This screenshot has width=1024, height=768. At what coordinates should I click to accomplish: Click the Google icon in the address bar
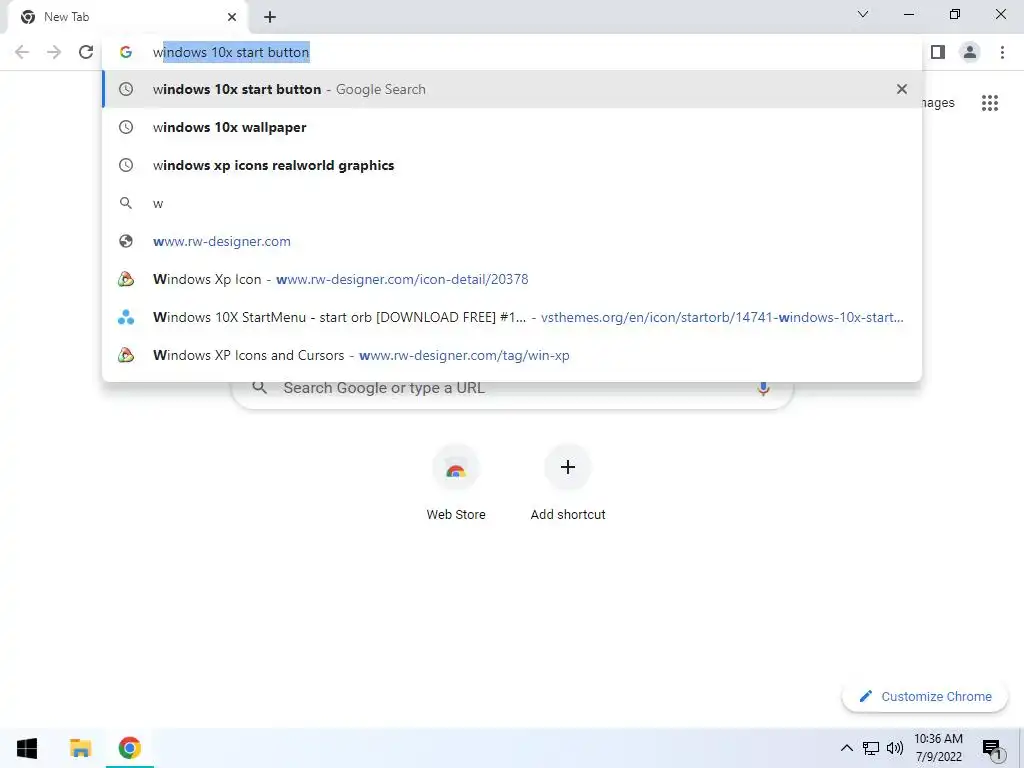[x=126, y=52]
